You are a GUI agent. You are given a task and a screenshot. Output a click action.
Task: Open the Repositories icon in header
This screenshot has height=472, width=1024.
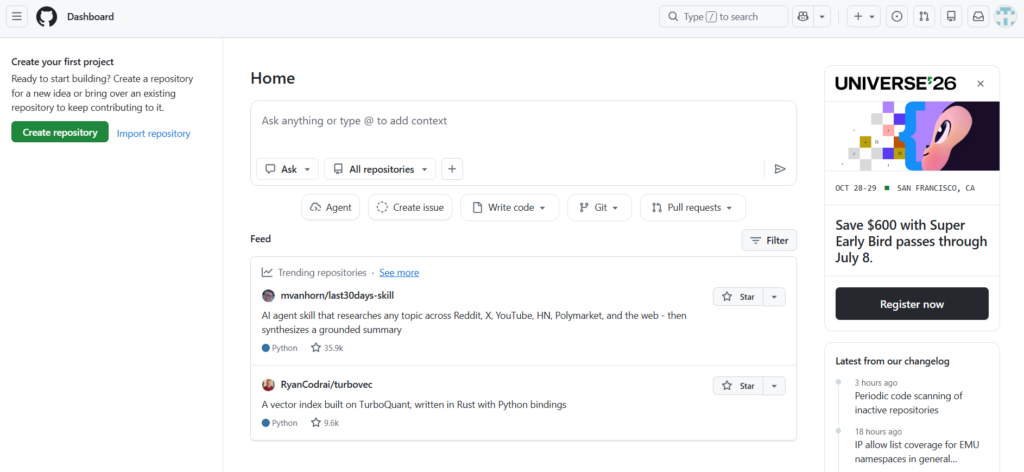951,16
